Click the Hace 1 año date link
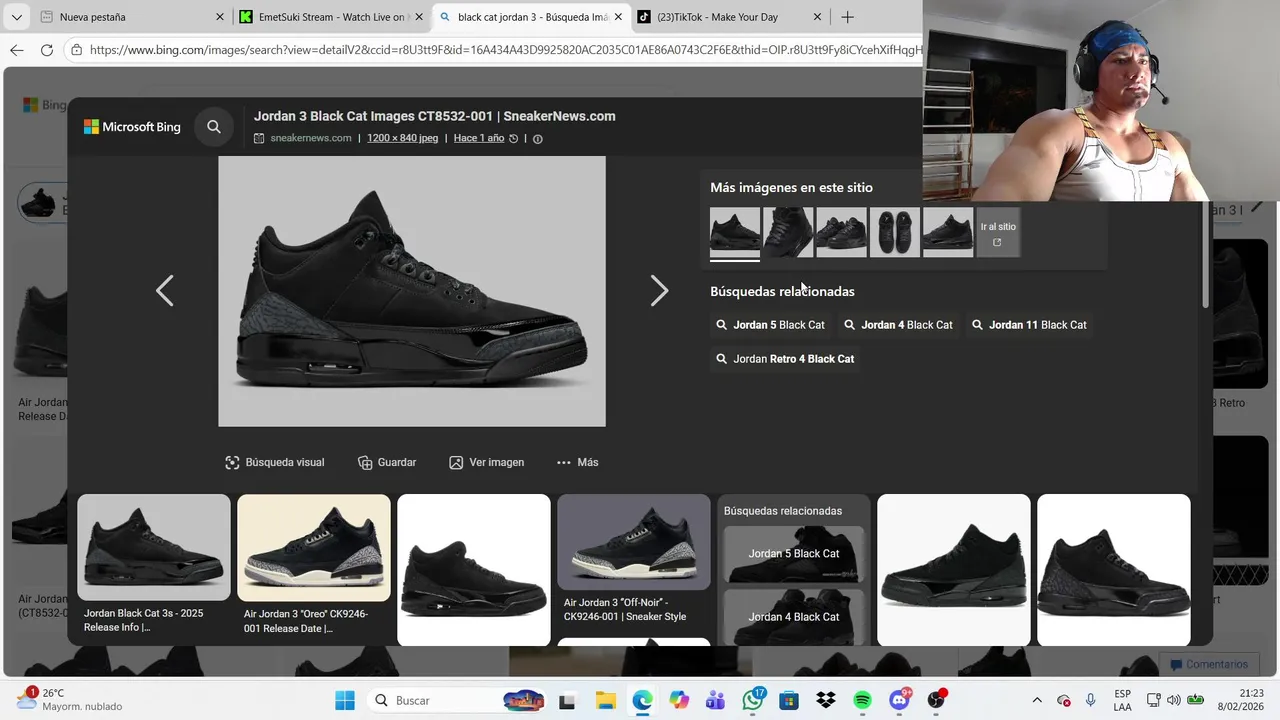Screen dimensions: 1280x720 coord(479,138)
